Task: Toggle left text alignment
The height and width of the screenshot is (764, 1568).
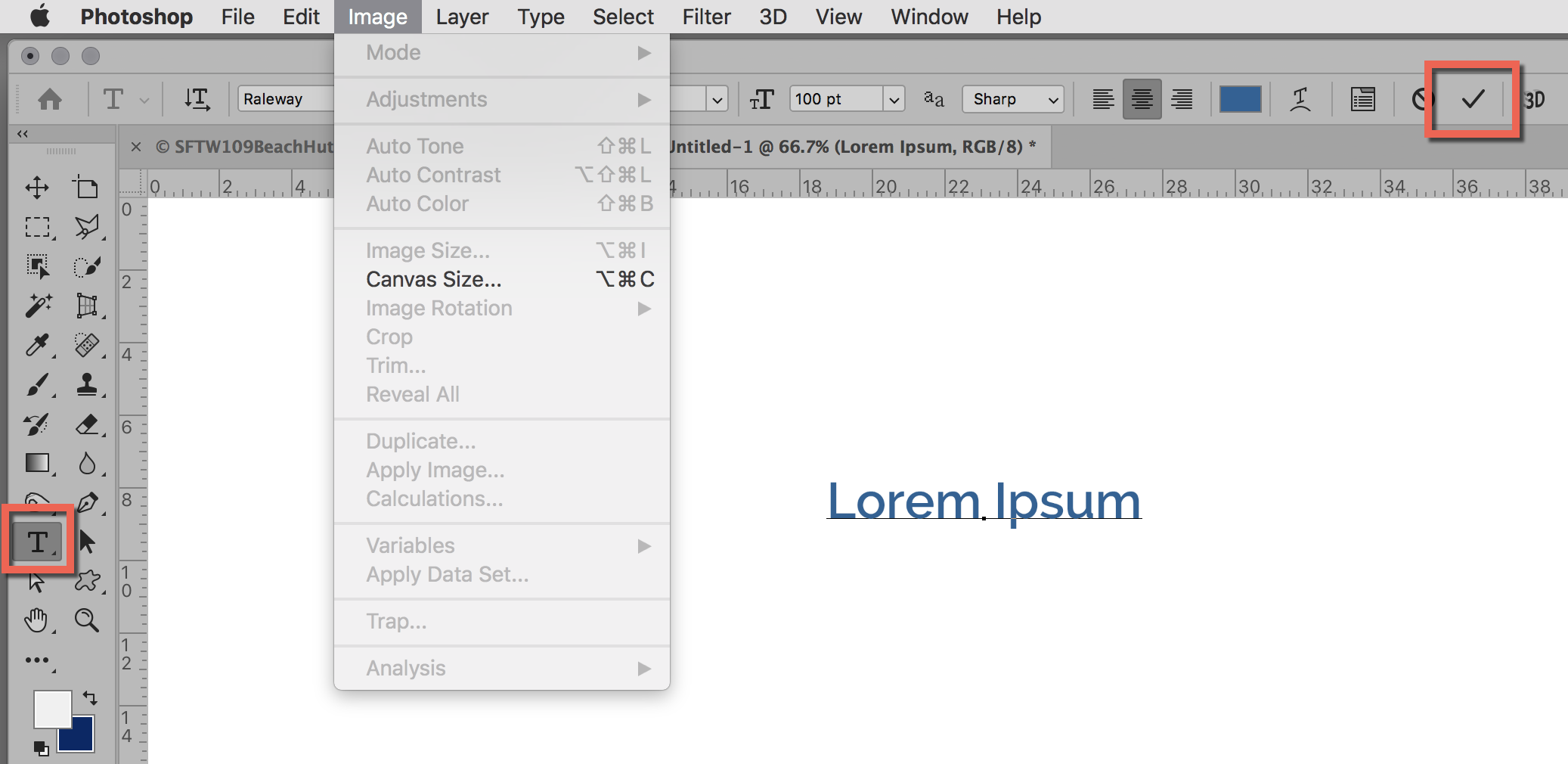Action: [x=1104, y=98]
